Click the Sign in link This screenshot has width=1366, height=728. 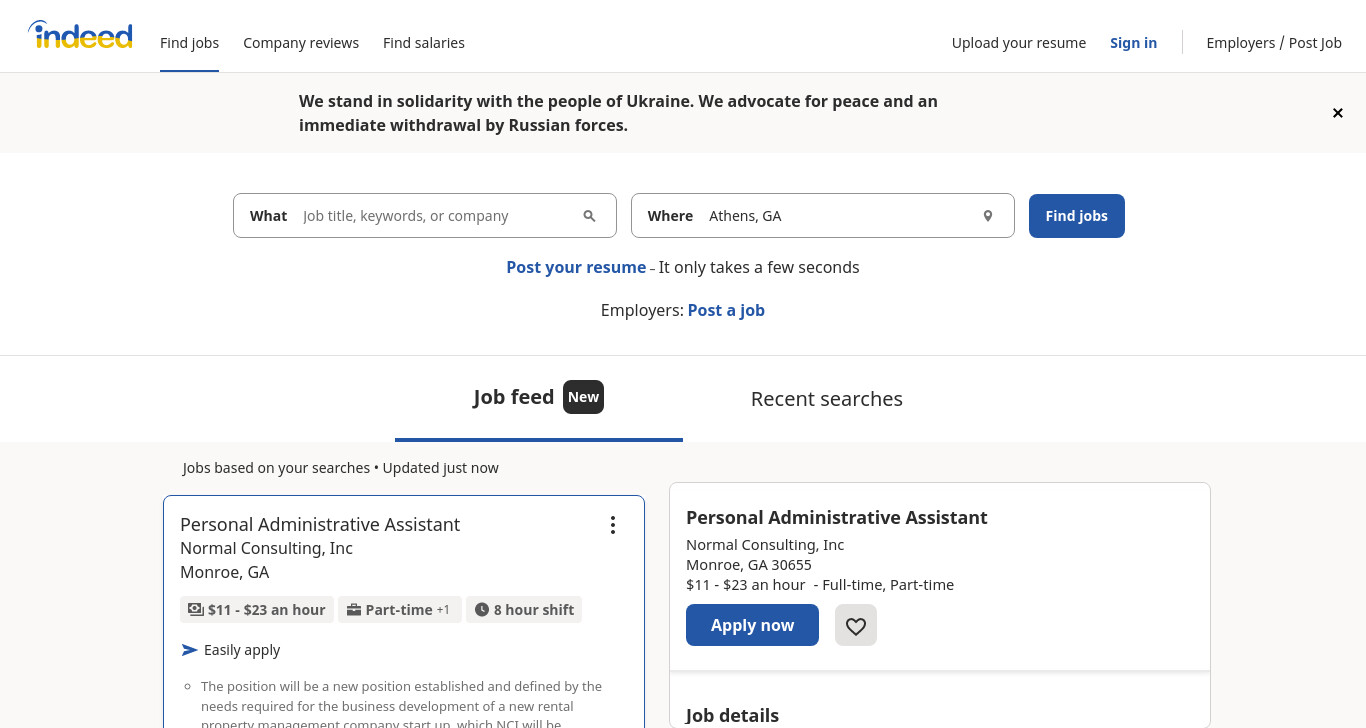pyautogui.click(x=1133, y=43)
